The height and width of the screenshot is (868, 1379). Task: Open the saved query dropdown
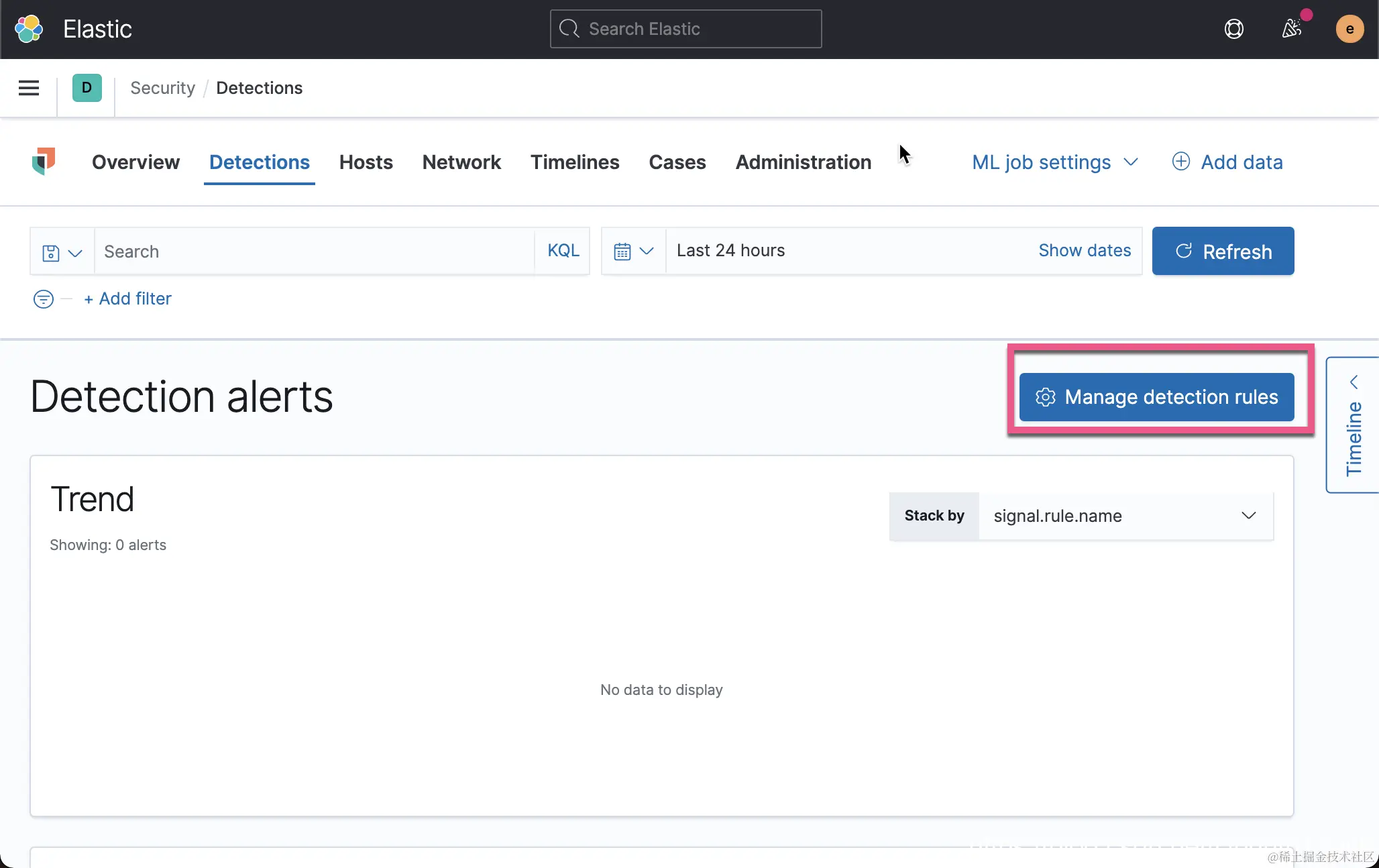coord(62,252)
